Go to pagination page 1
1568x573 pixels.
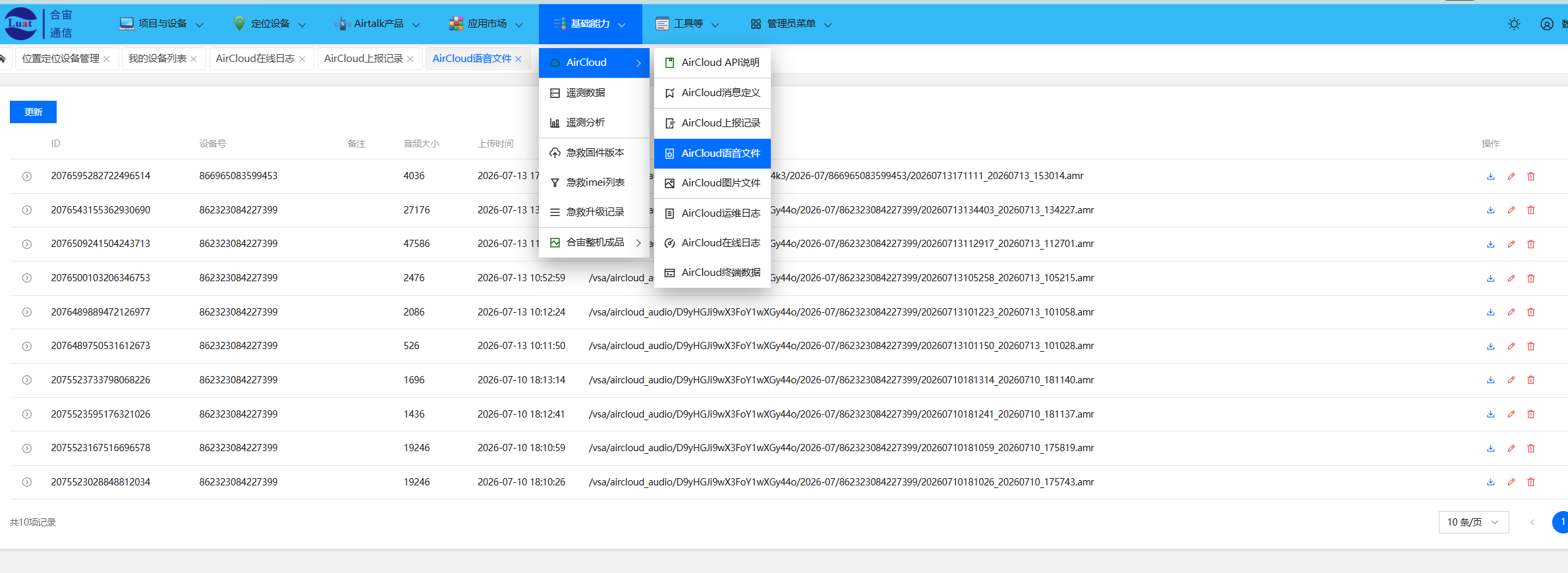coord(1561,522)
